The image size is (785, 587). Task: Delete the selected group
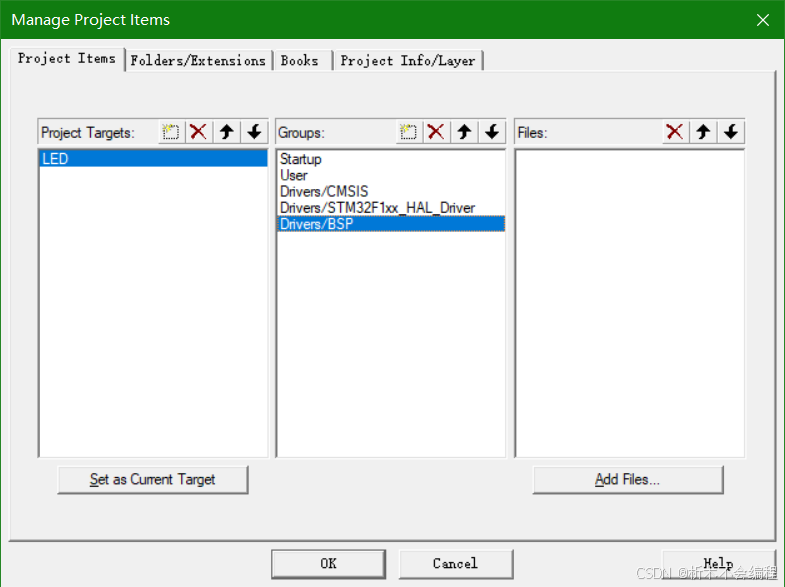point(436,132)
